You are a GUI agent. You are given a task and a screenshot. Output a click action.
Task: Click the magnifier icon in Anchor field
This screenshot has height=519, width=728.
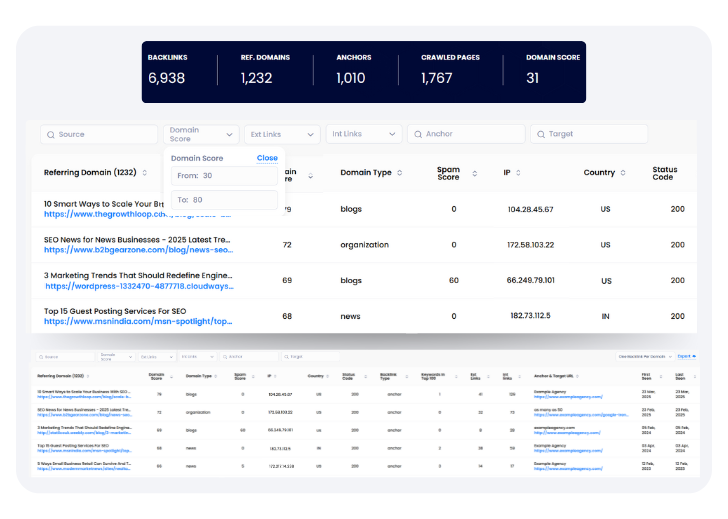(x=417, y=134)
